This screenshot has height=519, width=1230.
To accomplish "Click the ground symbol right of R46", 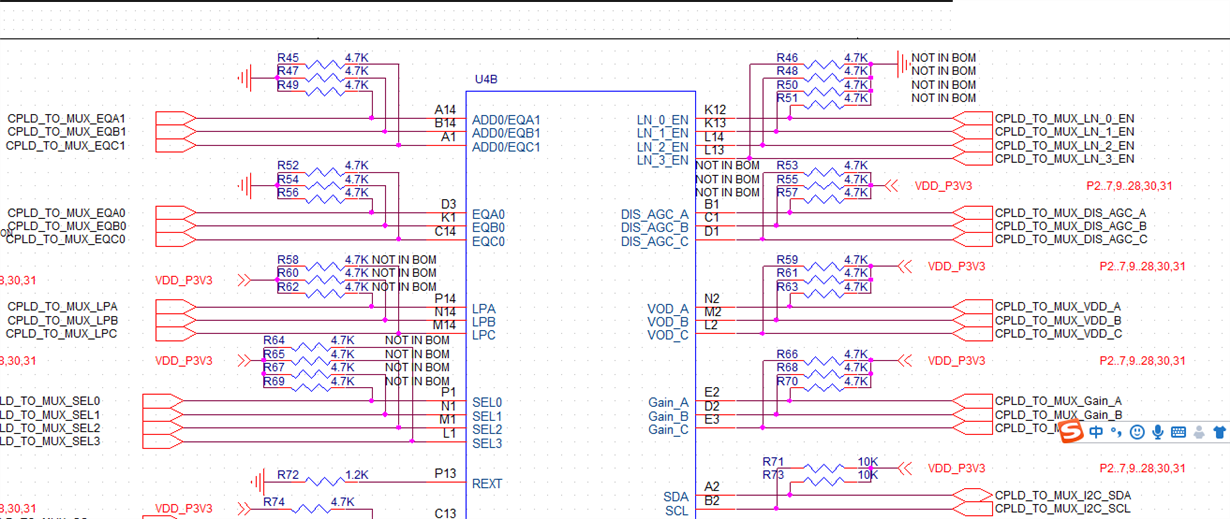I will point(901,61).
